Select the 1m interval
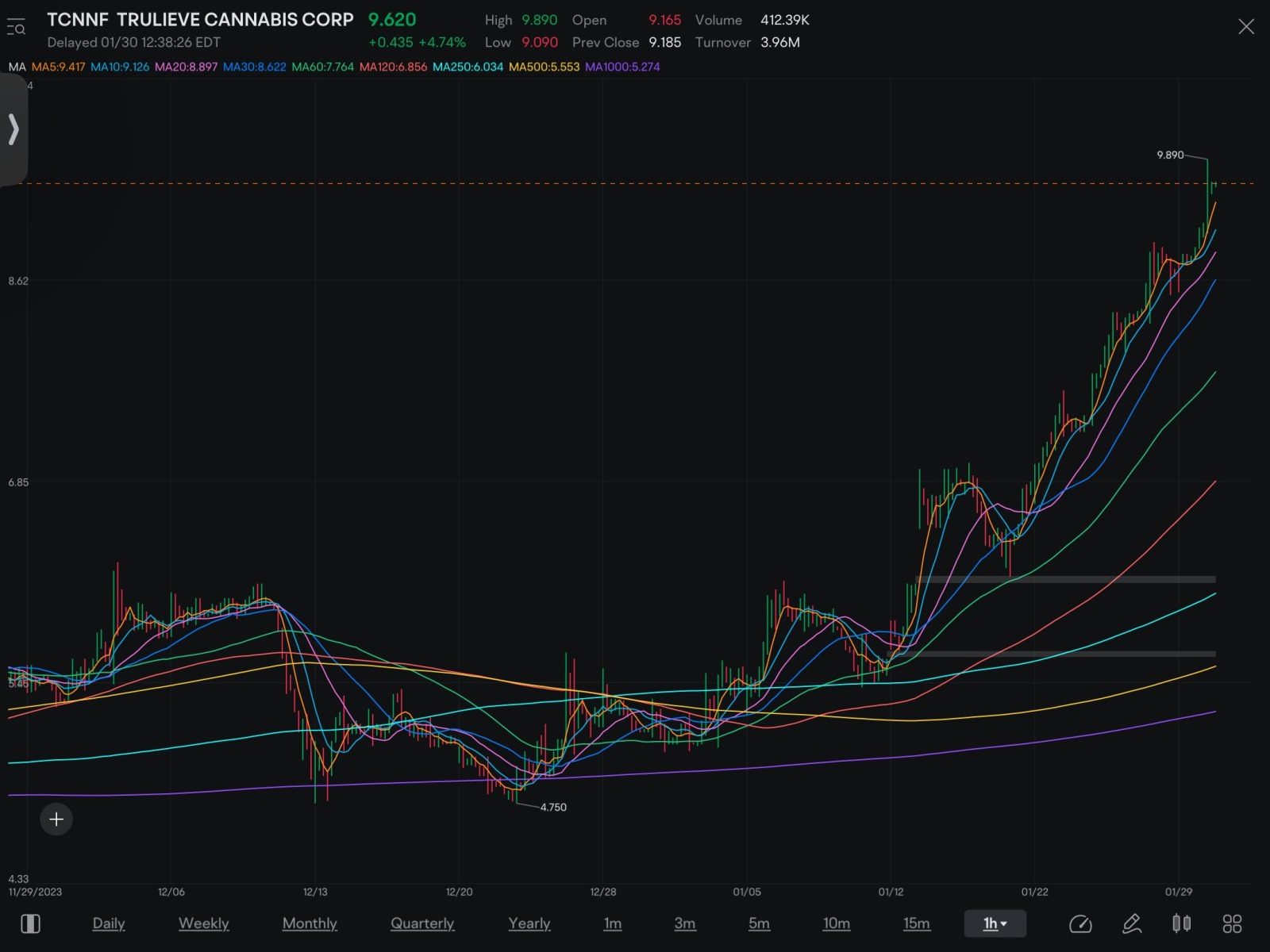 (613, 923)
